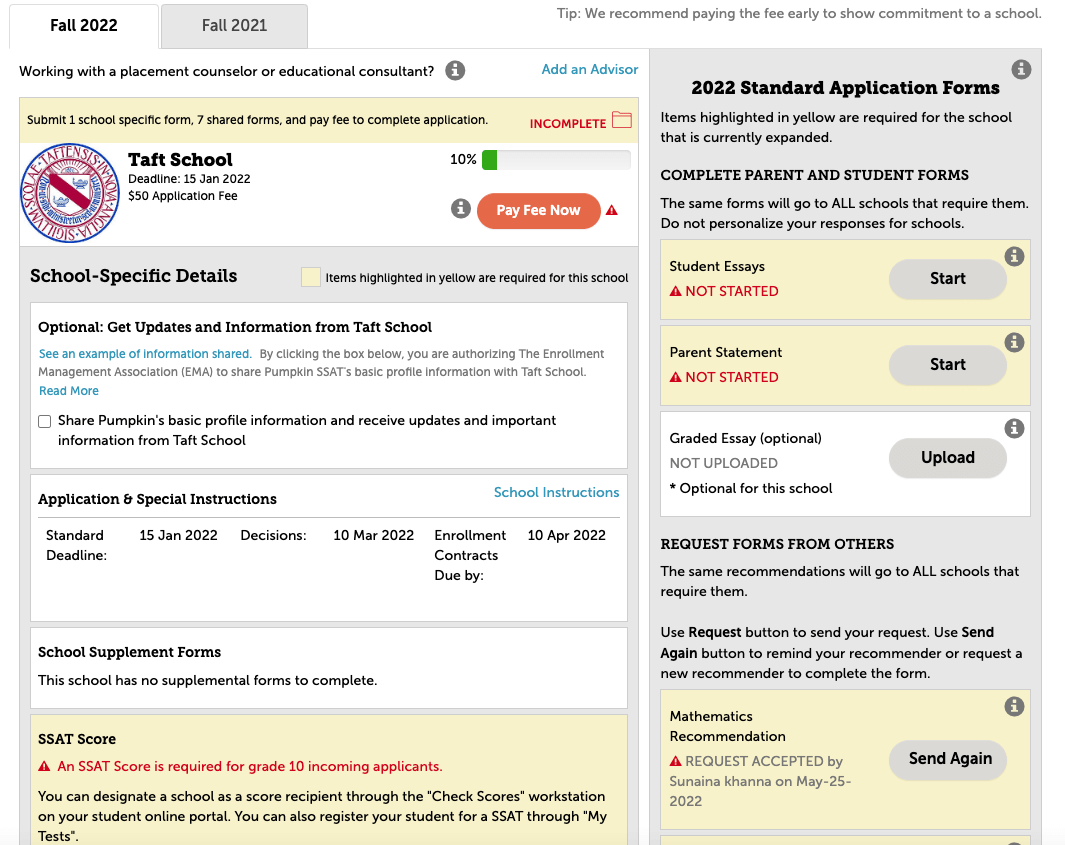Click warning icon beside Parent Statement NOT STARTED
The image size is (1065, 845).
(x=675, y=377)
